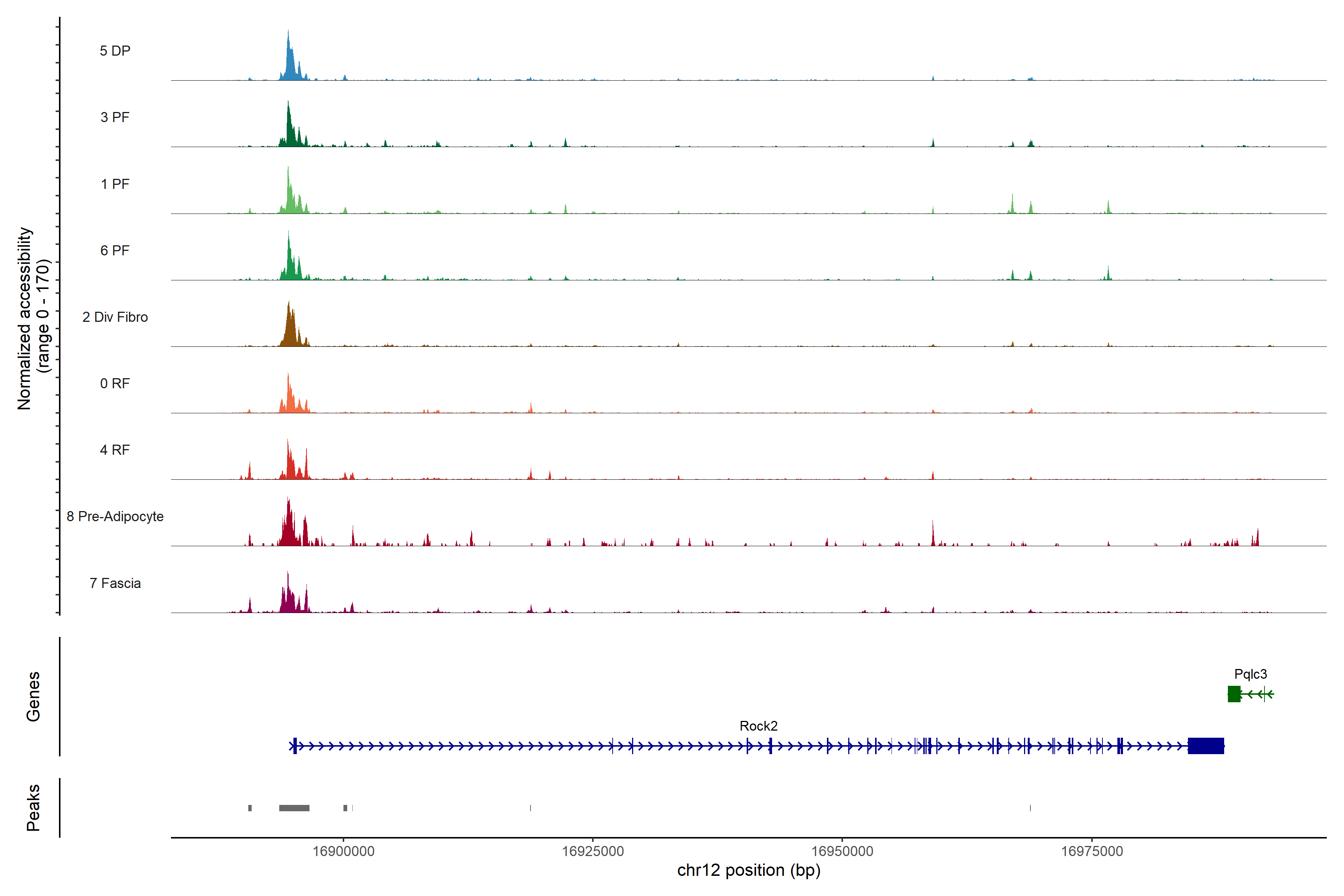Click the 3 PF track label
This screenshot has height=896, width=1344.
pos(115,117)
